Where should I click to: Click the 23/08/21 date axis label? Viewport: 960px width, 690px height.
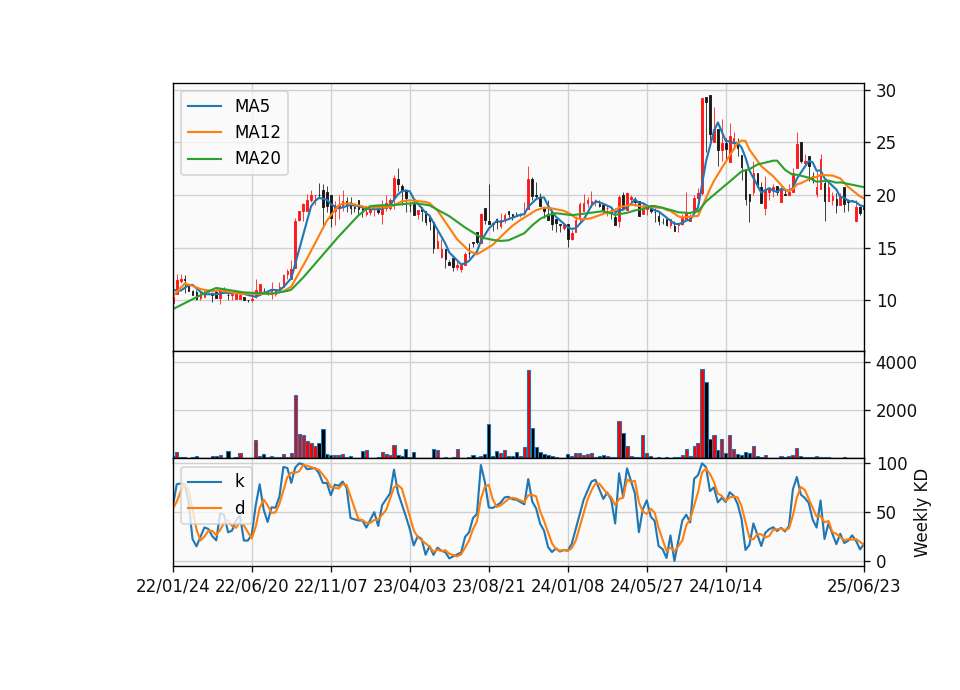point(489,587)
